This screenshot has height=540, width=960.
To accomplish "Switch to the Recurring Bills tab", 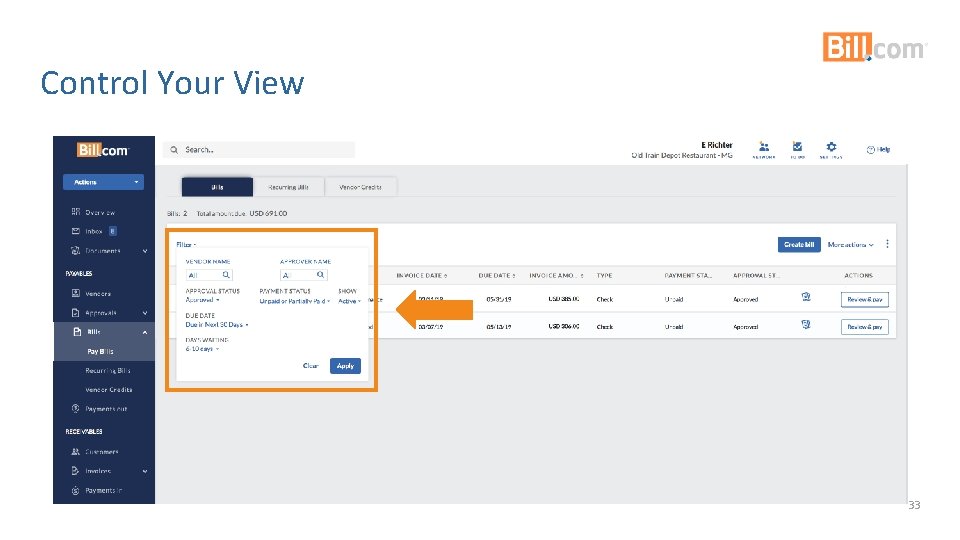I will coord(288,187).
